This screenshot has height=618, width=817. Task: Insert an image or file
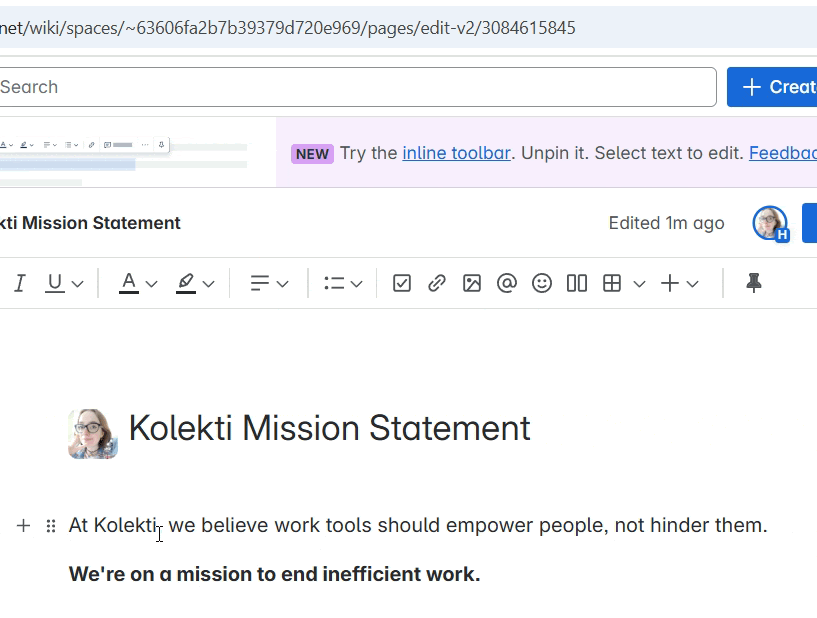coord(472,283)
